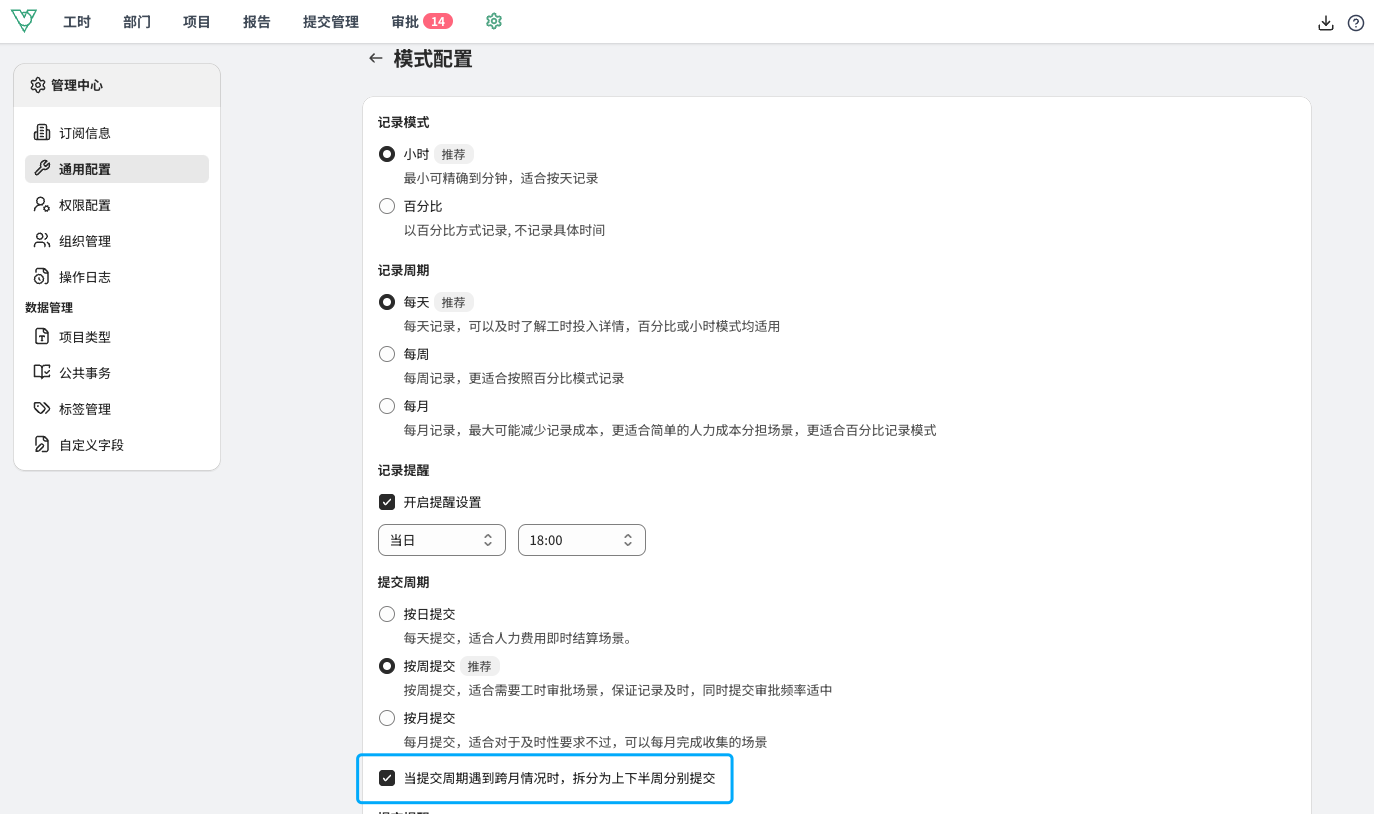
Task: Click the green settings gear icon
Action: click(x=493, y=21)
